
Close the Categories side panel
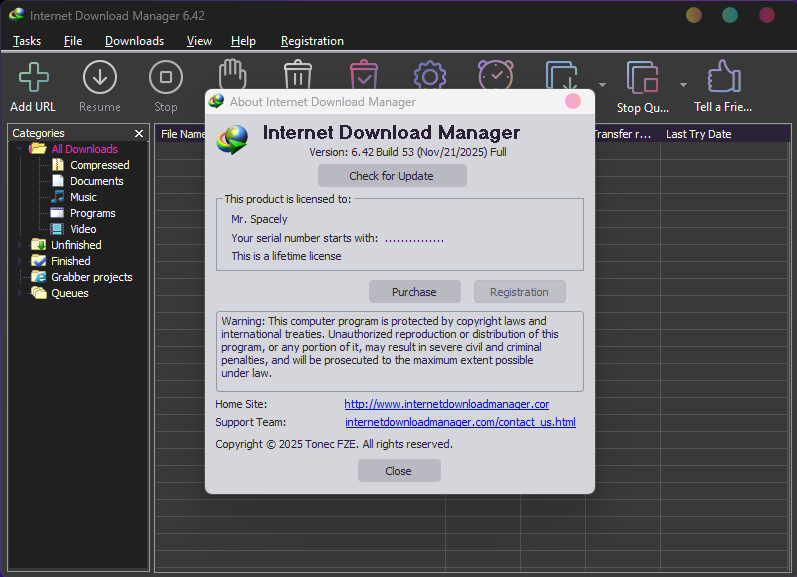click(x=139, y=133)
